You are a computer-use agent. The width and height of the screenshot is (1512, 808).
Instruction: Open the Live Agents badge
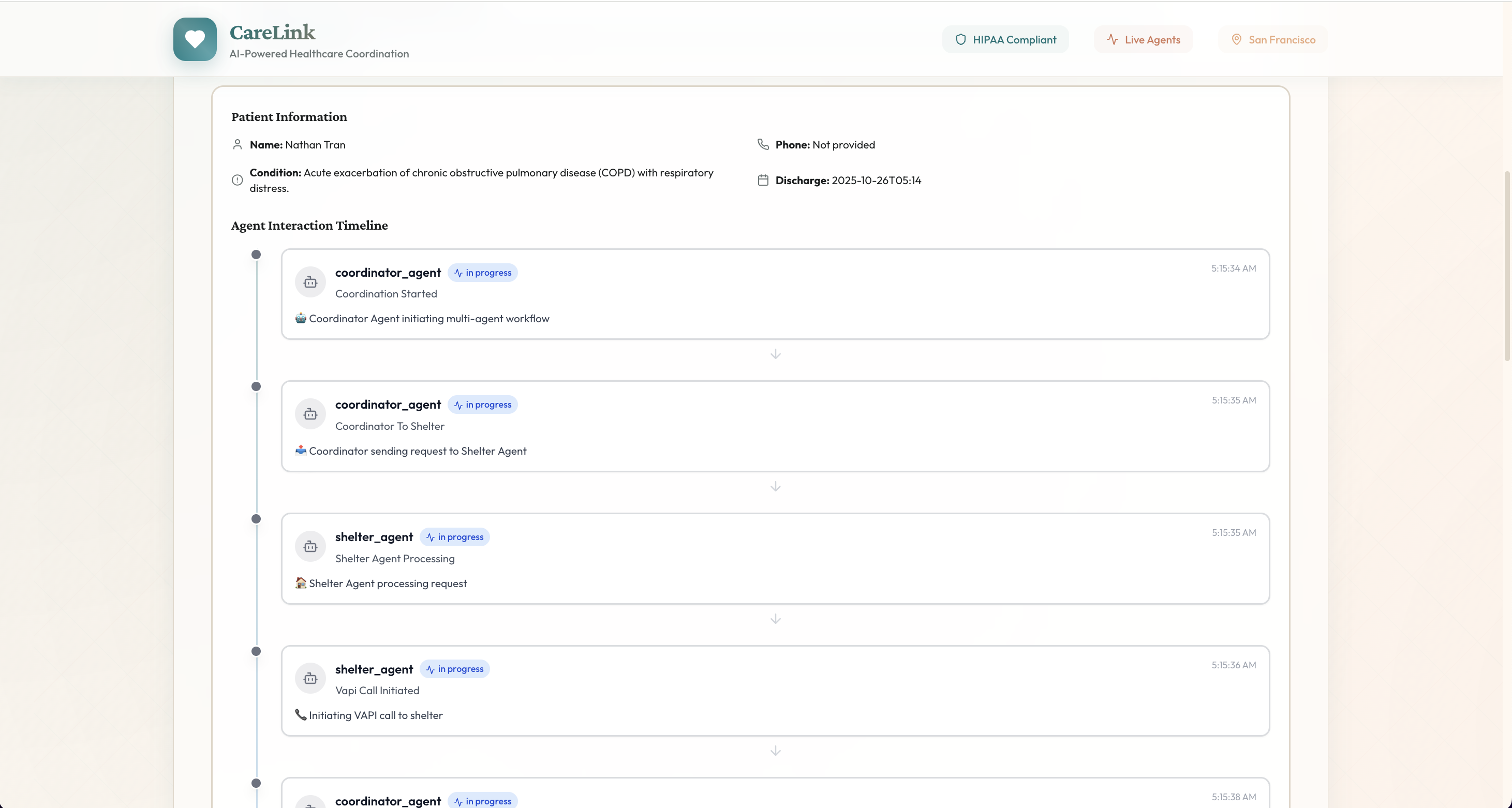(x=1143, y=39)
